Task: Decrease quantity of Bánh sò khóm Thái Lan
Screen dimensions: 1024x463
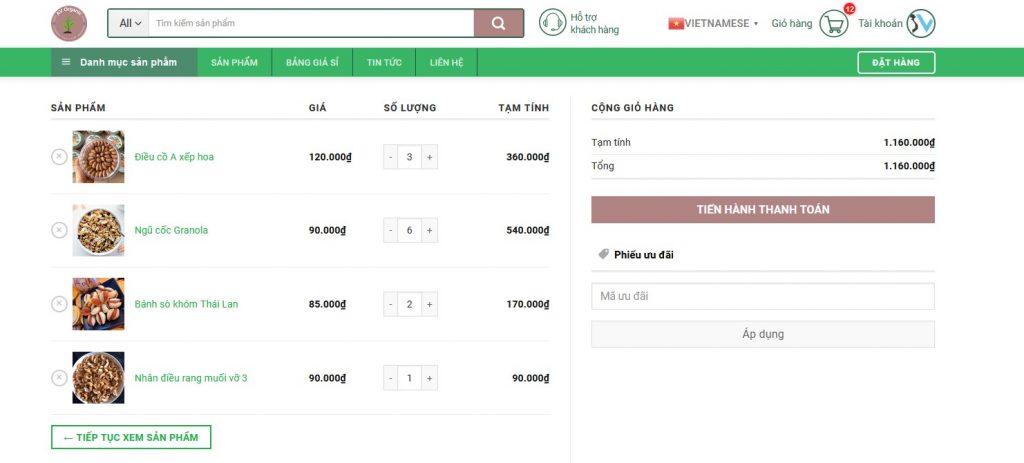Action: point(390,304)
